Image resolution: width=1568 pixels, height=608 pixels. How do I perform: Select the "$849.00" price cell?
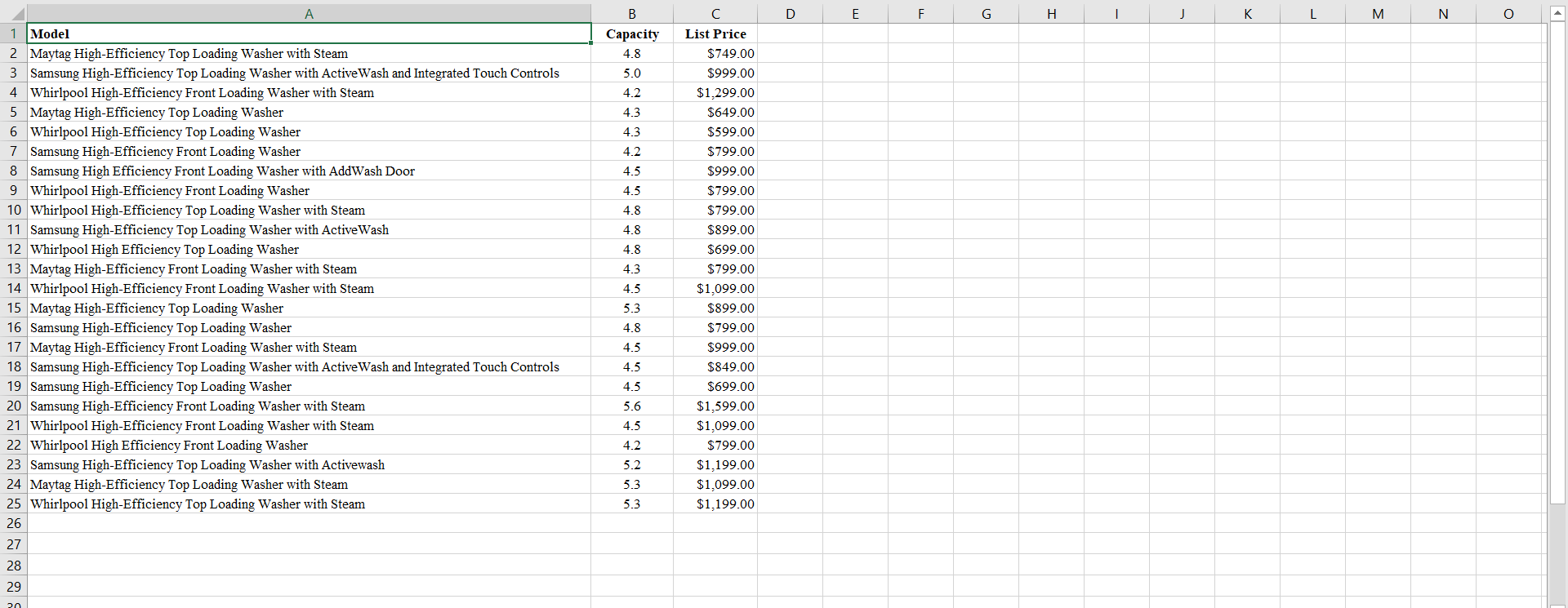click(x=715, y=366)
